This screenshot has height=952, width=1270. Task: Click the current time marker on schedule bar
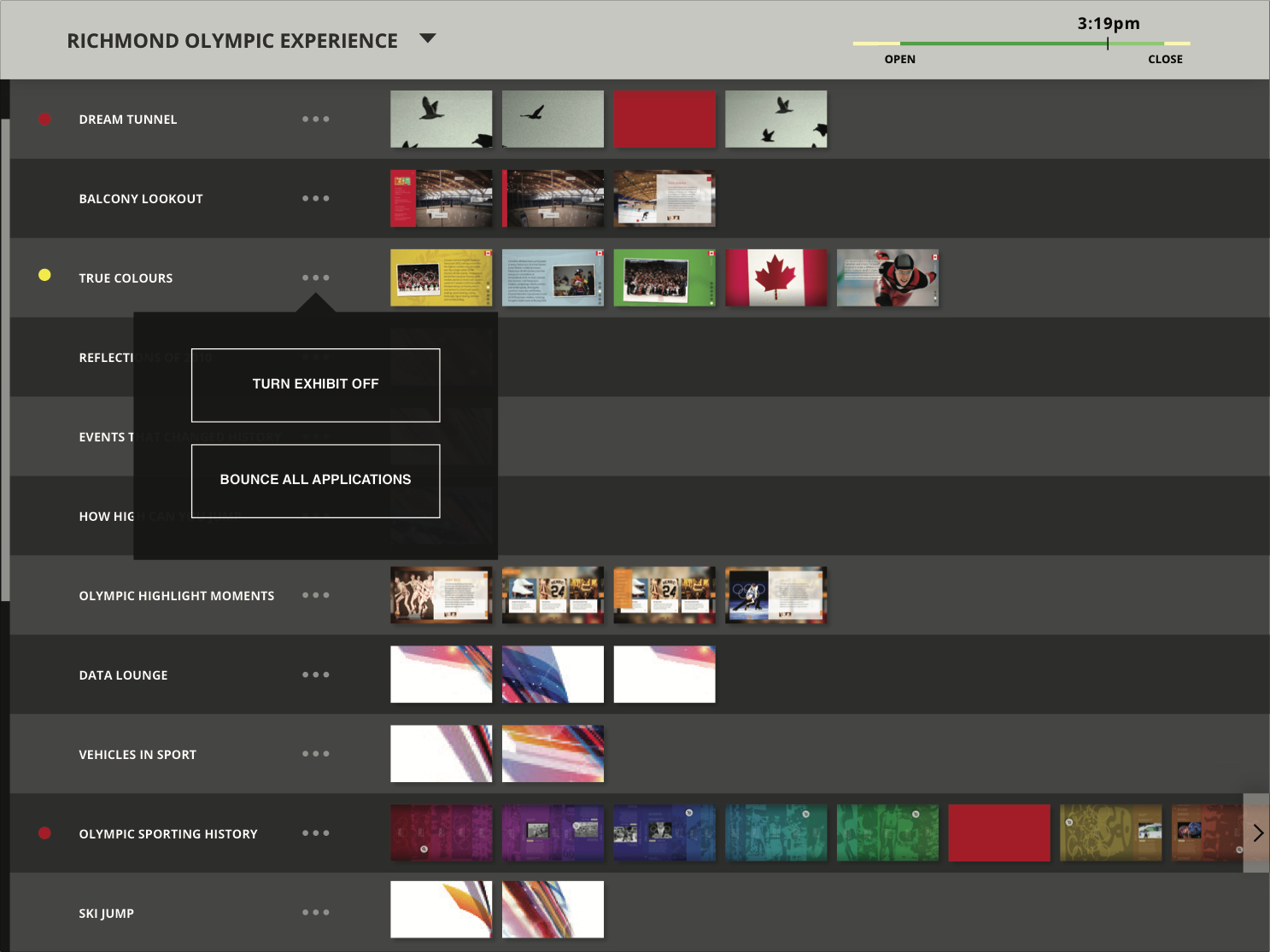click(x=1108, y=44)
